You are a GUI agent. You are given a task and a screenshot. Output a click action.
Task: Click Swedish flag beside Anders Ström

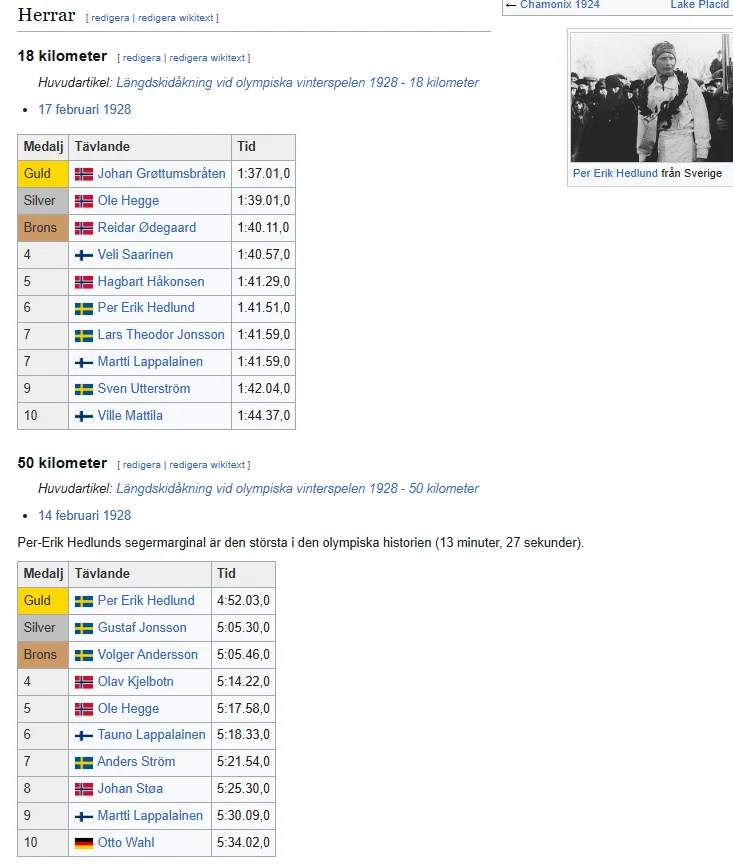84,762
